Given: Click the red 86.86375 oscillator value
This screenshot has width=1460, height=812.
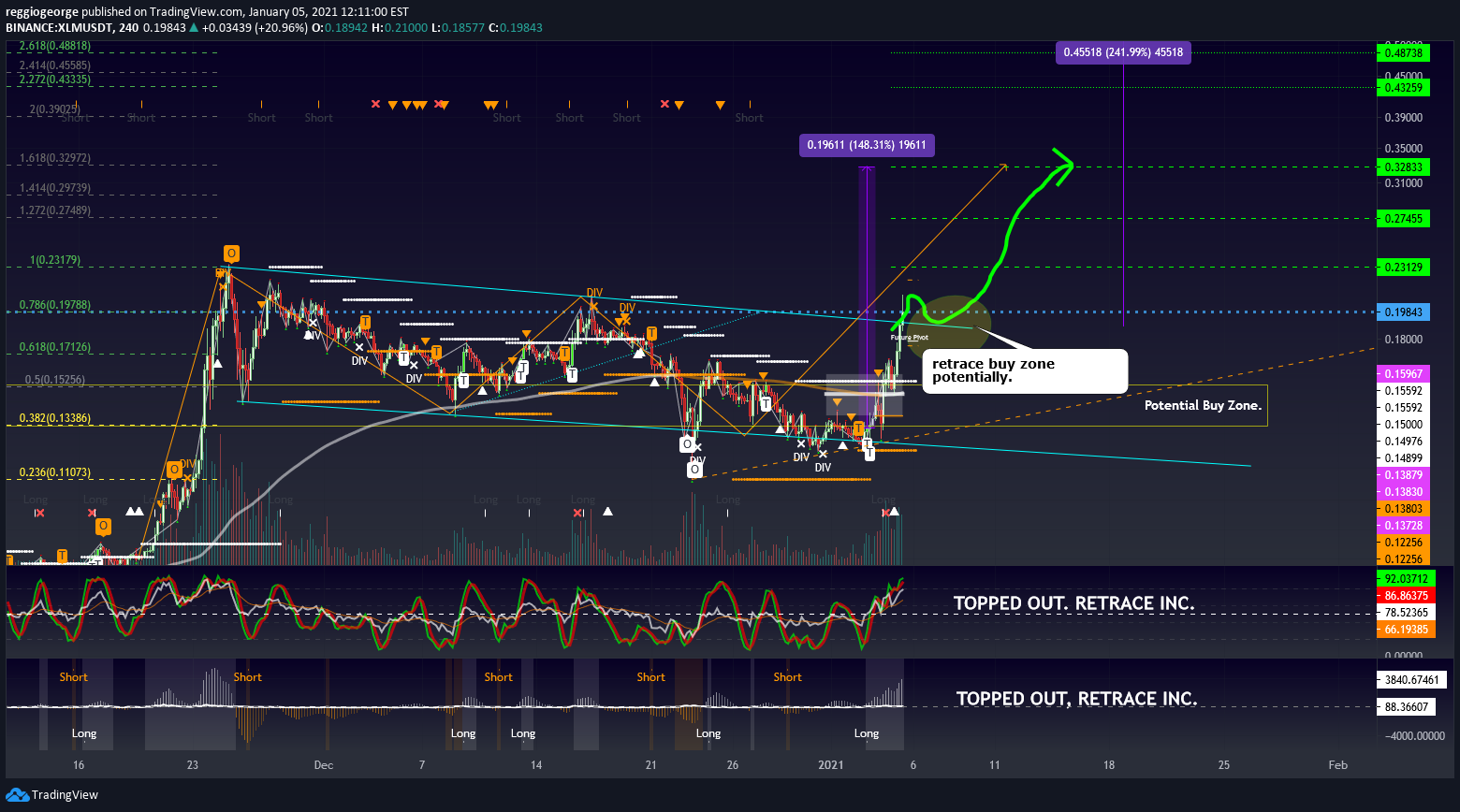Looking at the screenshot, I should (1406, 596).
